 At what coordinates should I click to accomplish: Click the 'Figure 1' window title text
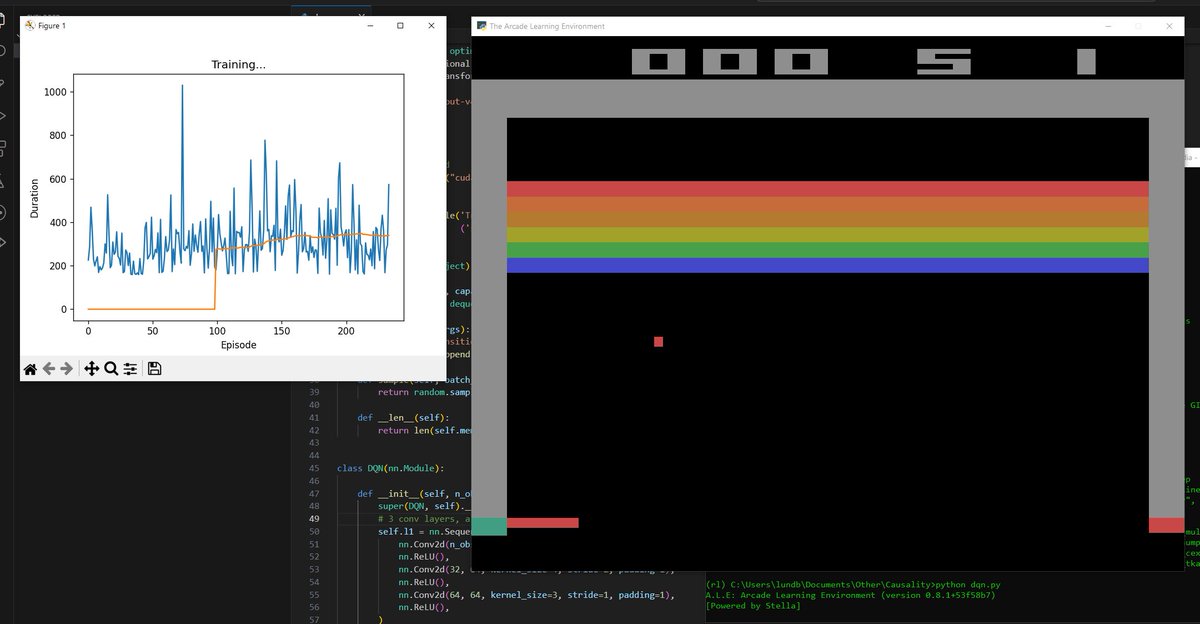click(52, 25)
